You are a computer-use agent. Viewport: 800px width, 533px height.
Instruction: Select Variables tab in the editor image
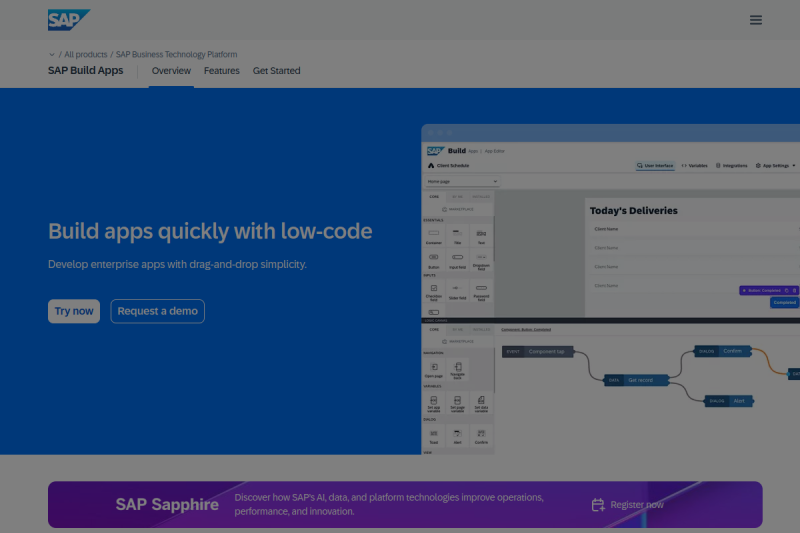[x=694, y=166]
